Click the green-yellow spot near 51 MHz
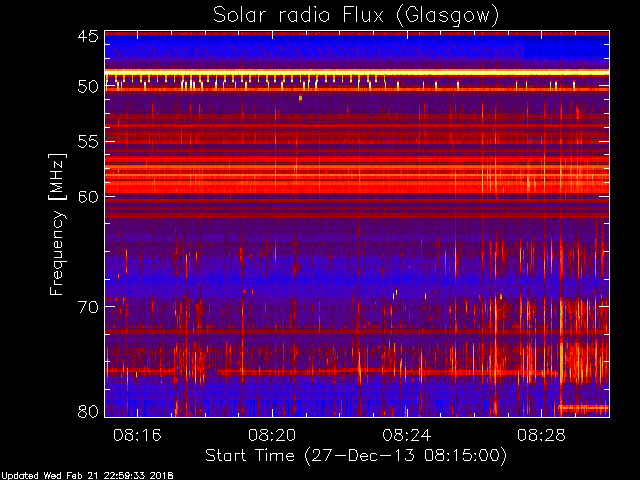 [x=300, y=98]
